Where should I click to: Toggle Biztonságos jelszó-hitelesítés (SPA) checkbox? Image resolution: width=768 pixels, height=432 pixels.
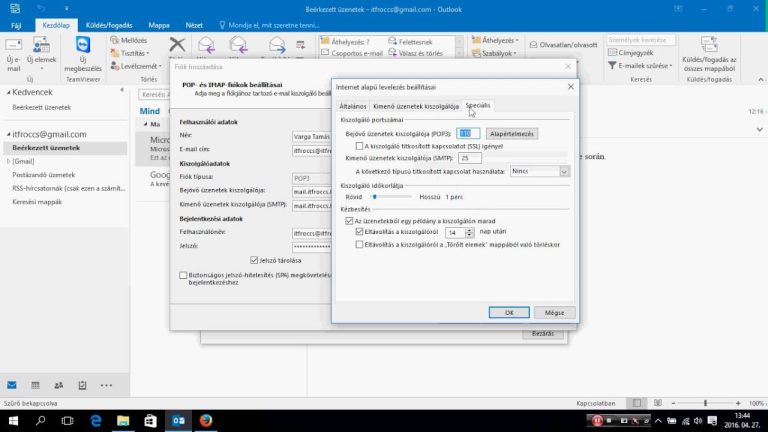coord(183,275)
